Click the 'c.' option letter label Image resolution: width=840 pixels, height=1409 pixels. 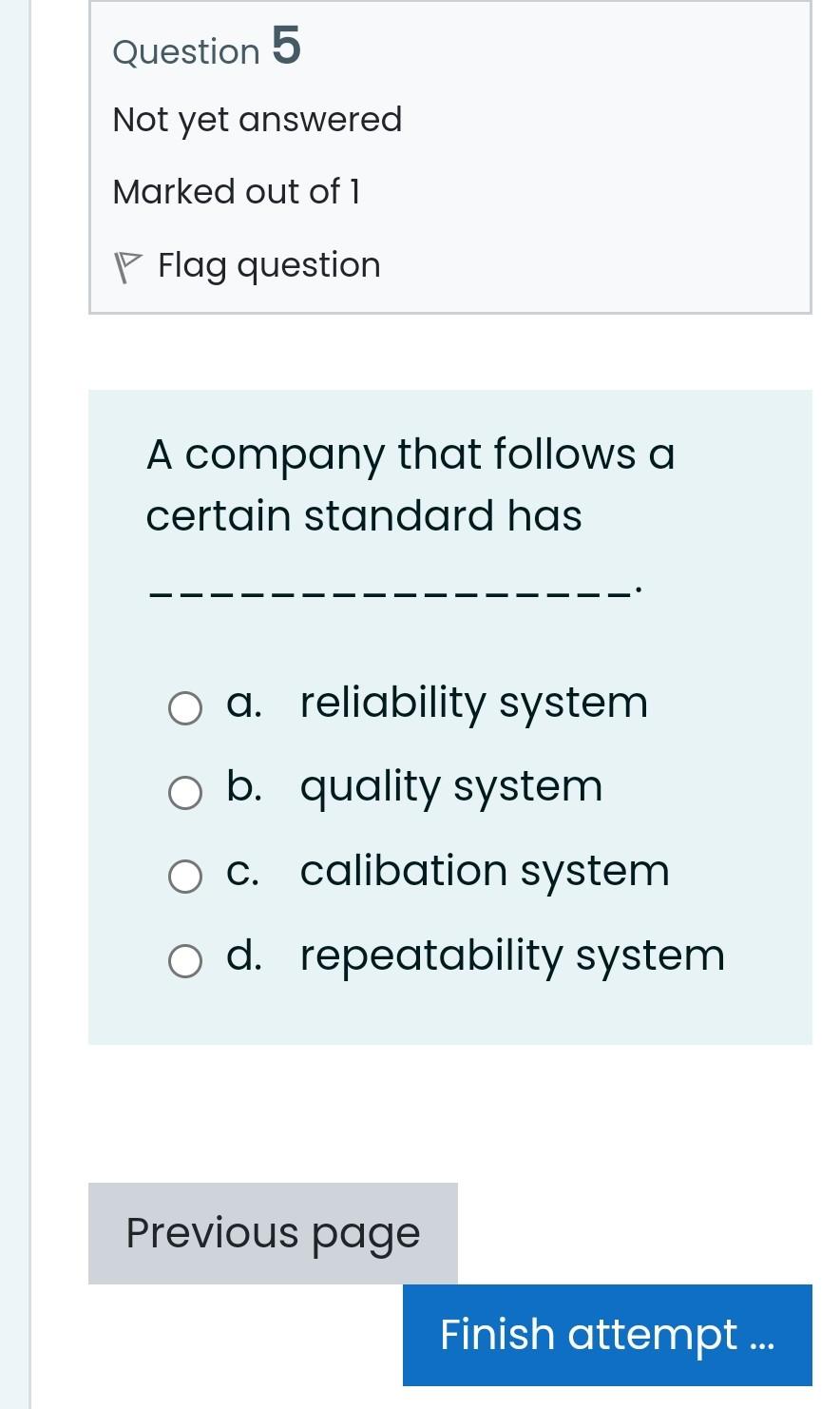[x=243, y=871]
